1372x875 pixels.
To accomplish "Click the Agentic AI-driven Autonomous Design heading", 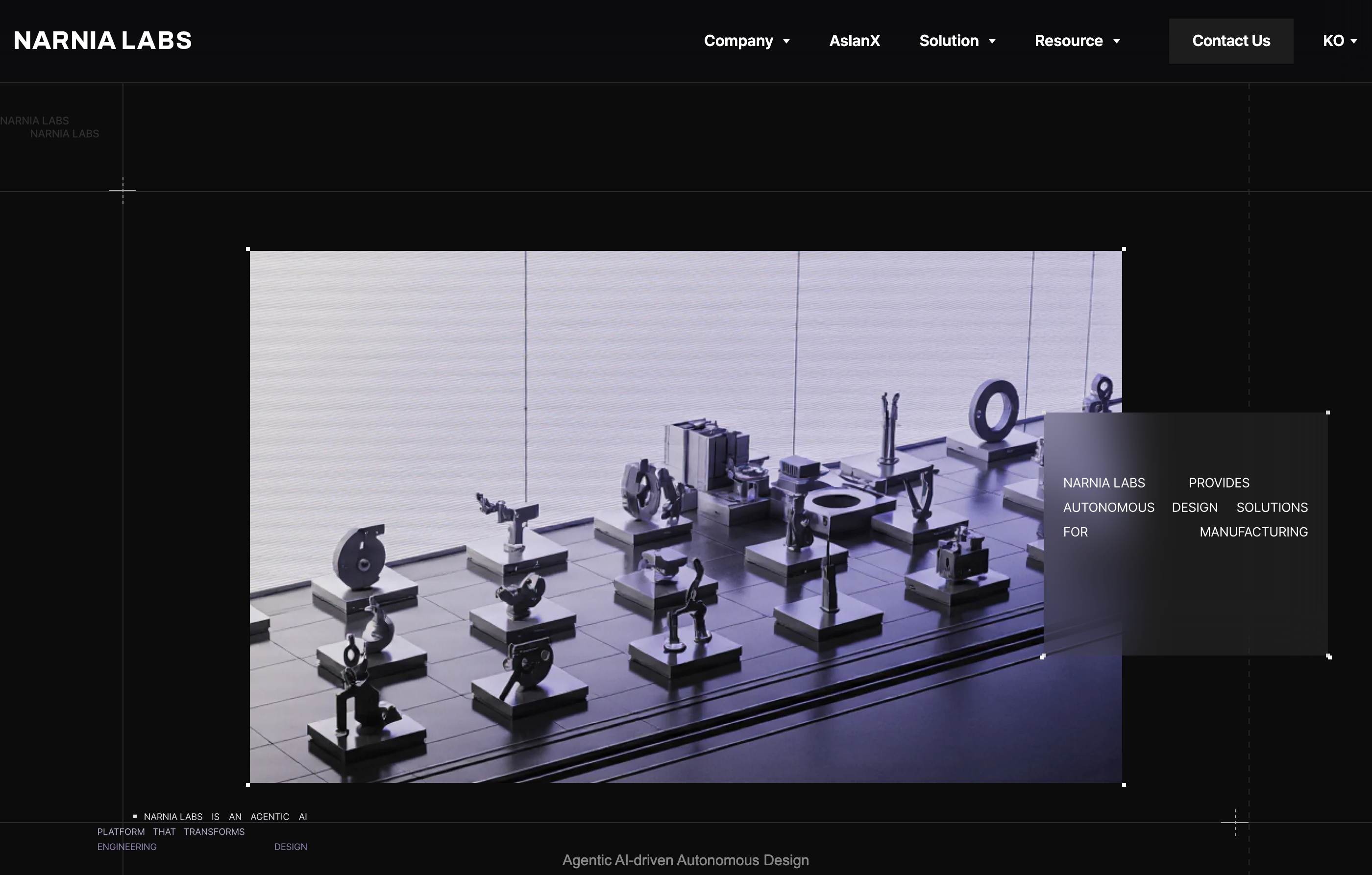I will (686, 860).
